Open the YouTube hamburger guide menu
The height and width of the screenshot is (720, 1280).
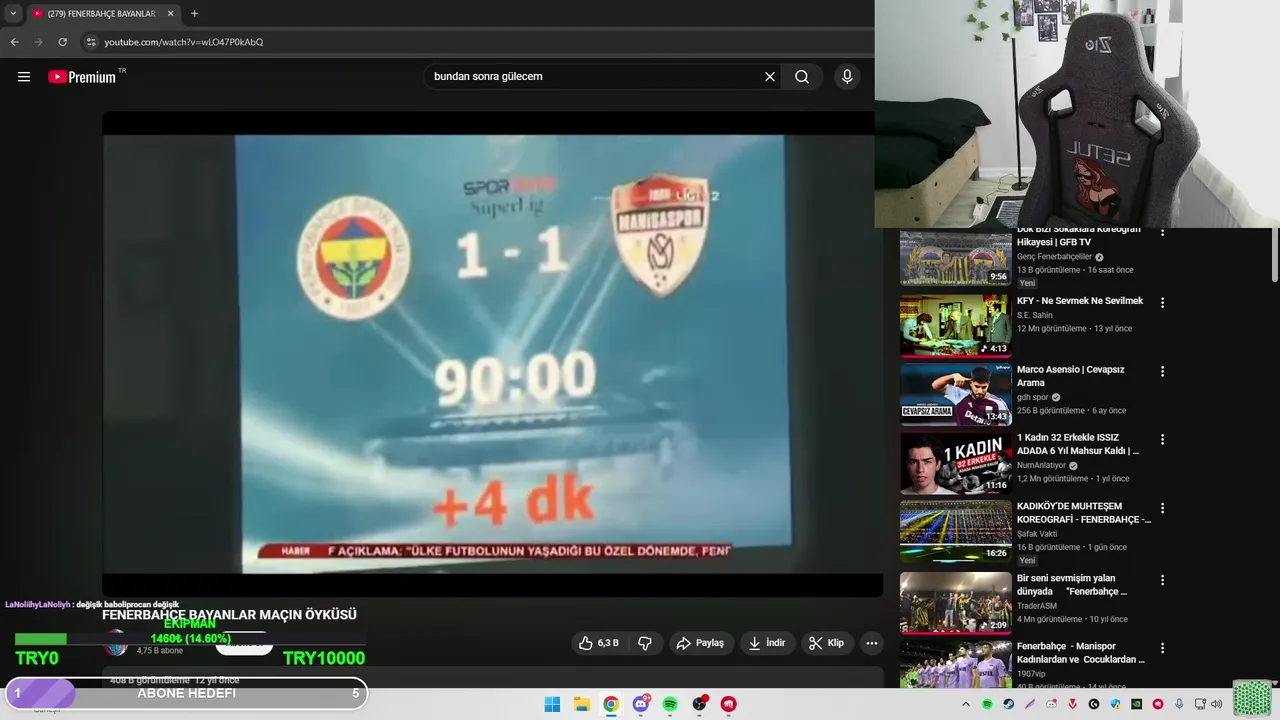click(x=24, y=77)
